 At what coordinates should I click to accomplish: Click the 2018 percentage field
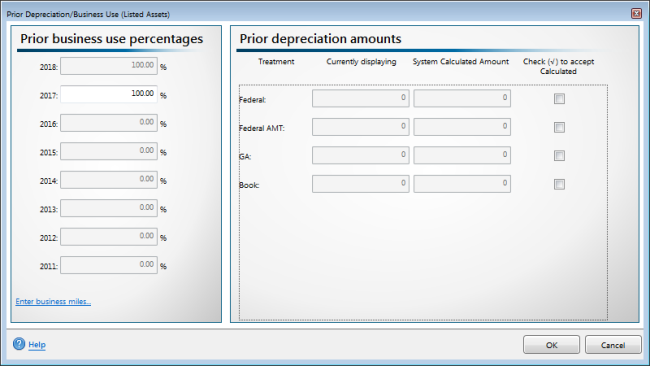click(109, 66)
